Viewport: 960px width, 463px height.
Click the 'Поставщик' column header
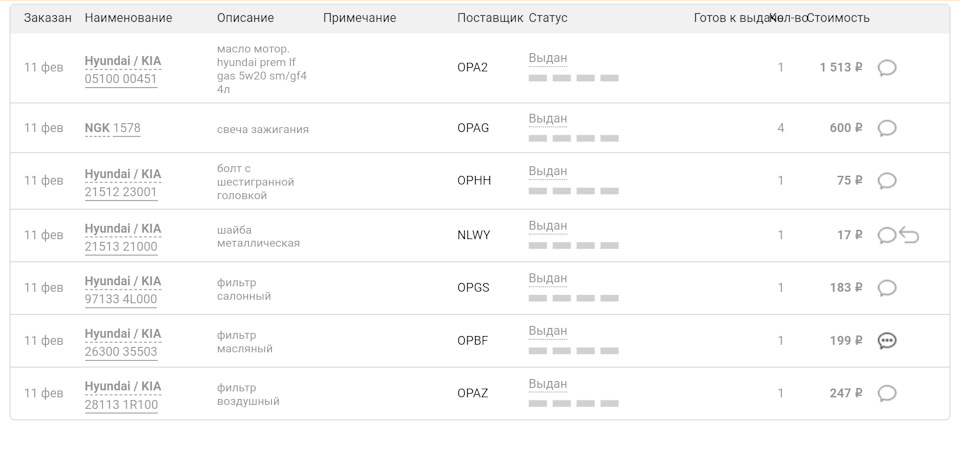pyautogui.click(x=490, y=18)
